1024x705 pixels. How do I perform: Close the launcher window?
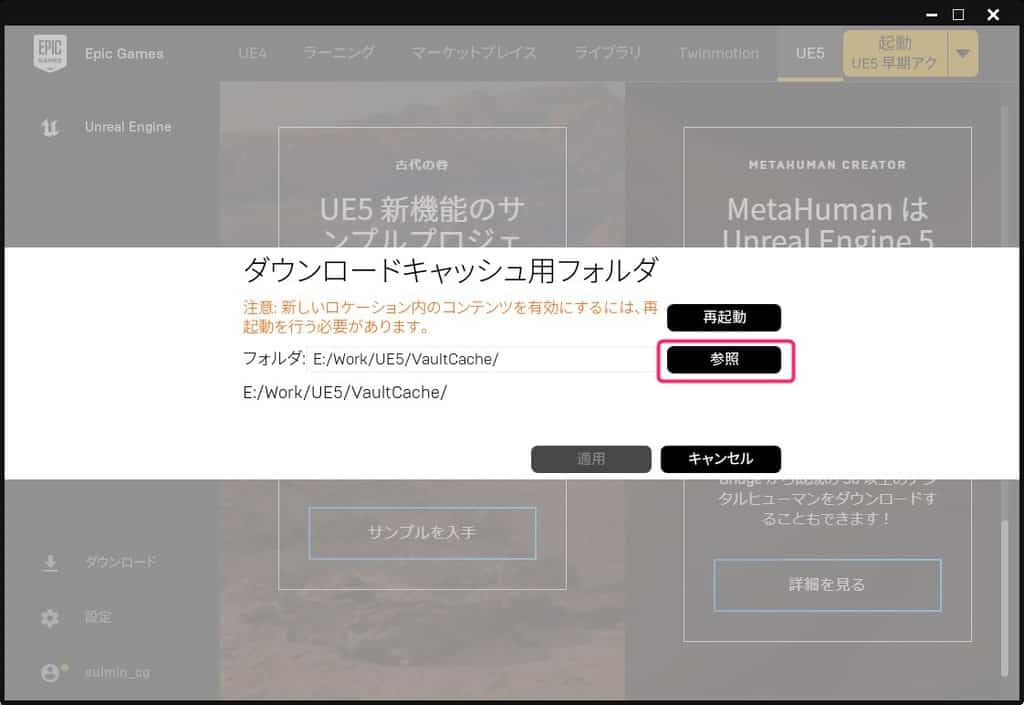click(993, 14)
